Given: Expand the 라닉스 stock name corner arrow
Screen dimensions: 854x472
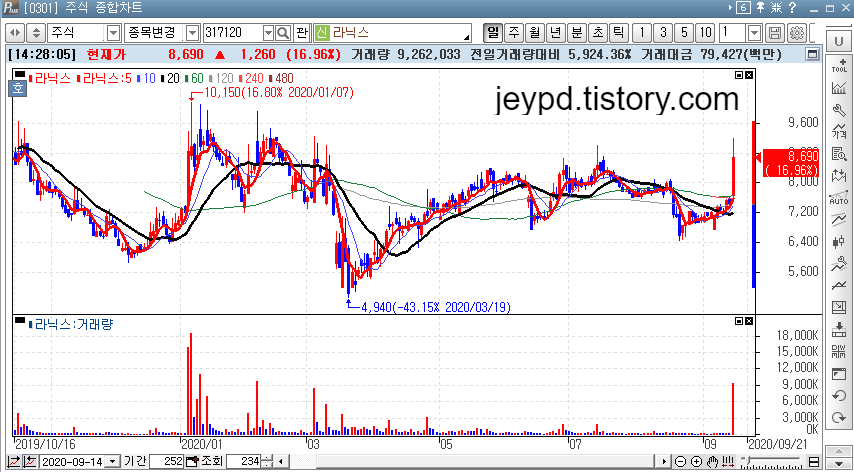Looking at the screenshot, I should [466, 38].
